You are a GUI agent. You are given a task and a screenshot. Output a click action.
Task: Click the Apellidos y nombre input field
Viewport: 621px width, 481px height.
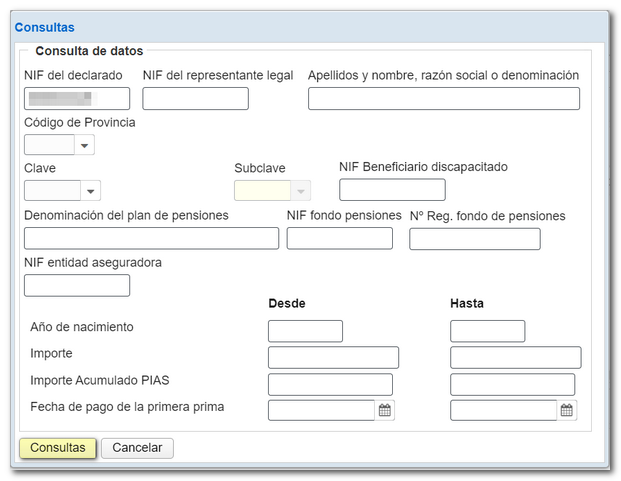point(443,98)
